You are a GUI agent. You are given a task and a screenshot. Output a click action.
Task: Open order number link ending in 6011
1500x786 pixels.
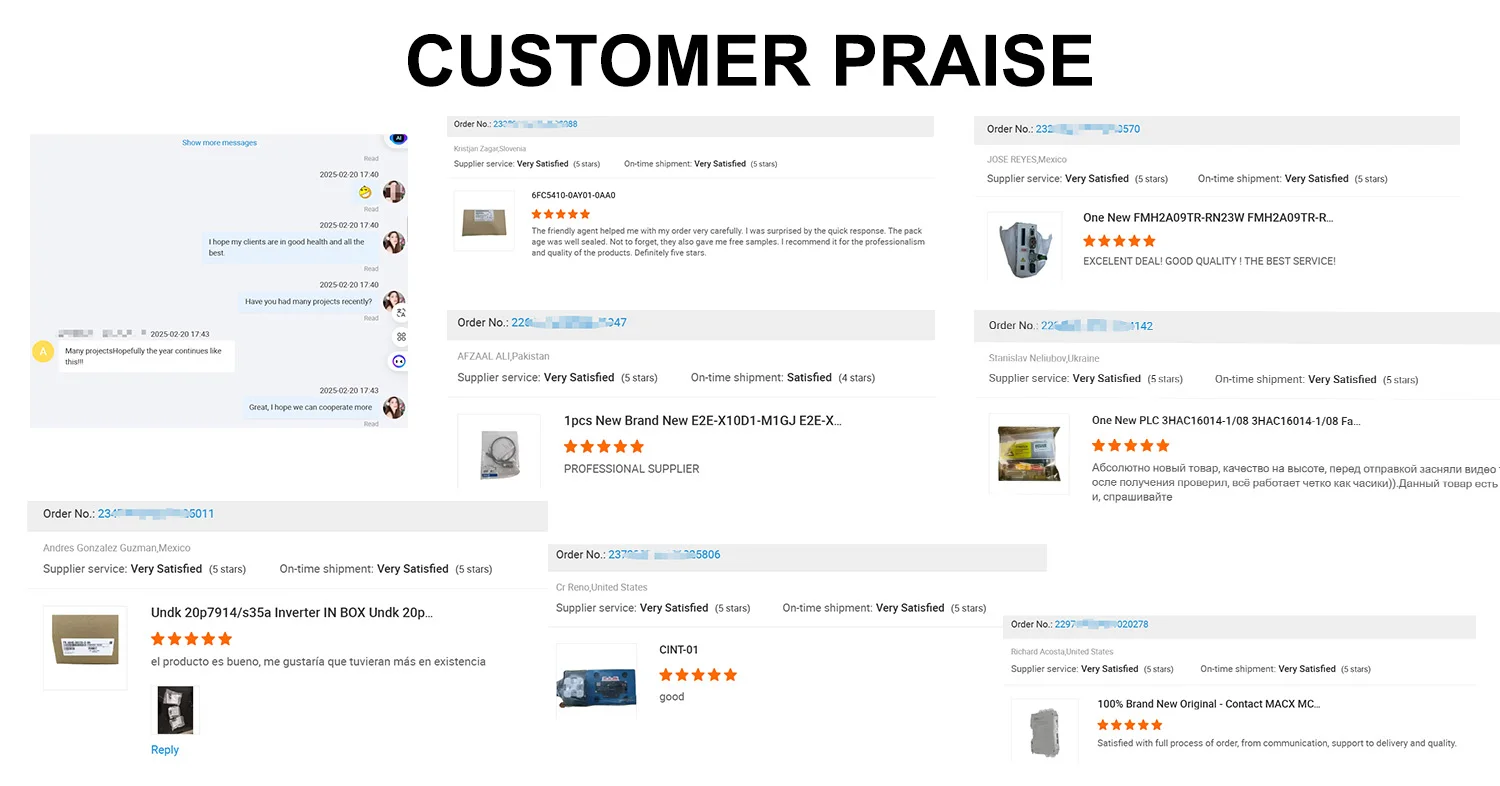point(155,514)
